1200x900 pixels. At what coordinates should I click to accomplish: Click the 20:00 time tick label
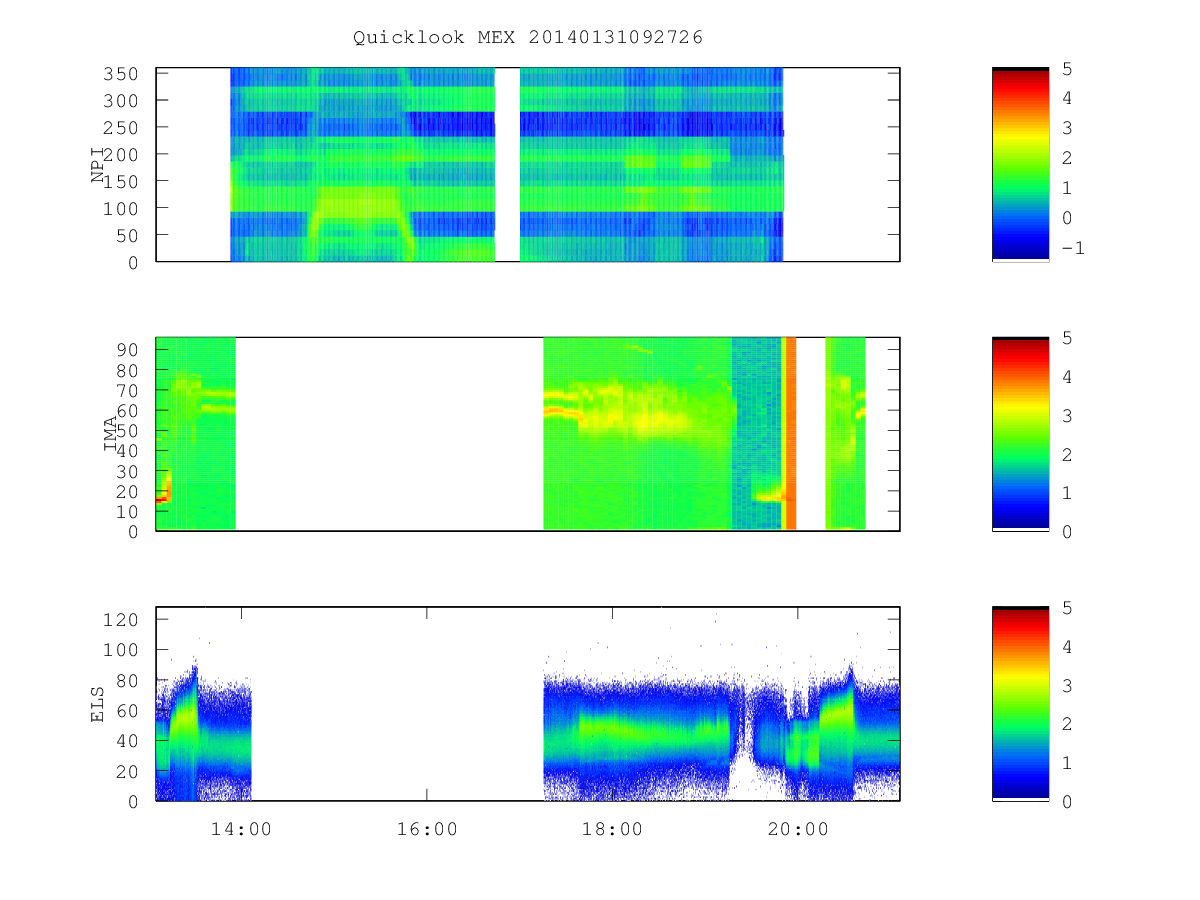798,829
